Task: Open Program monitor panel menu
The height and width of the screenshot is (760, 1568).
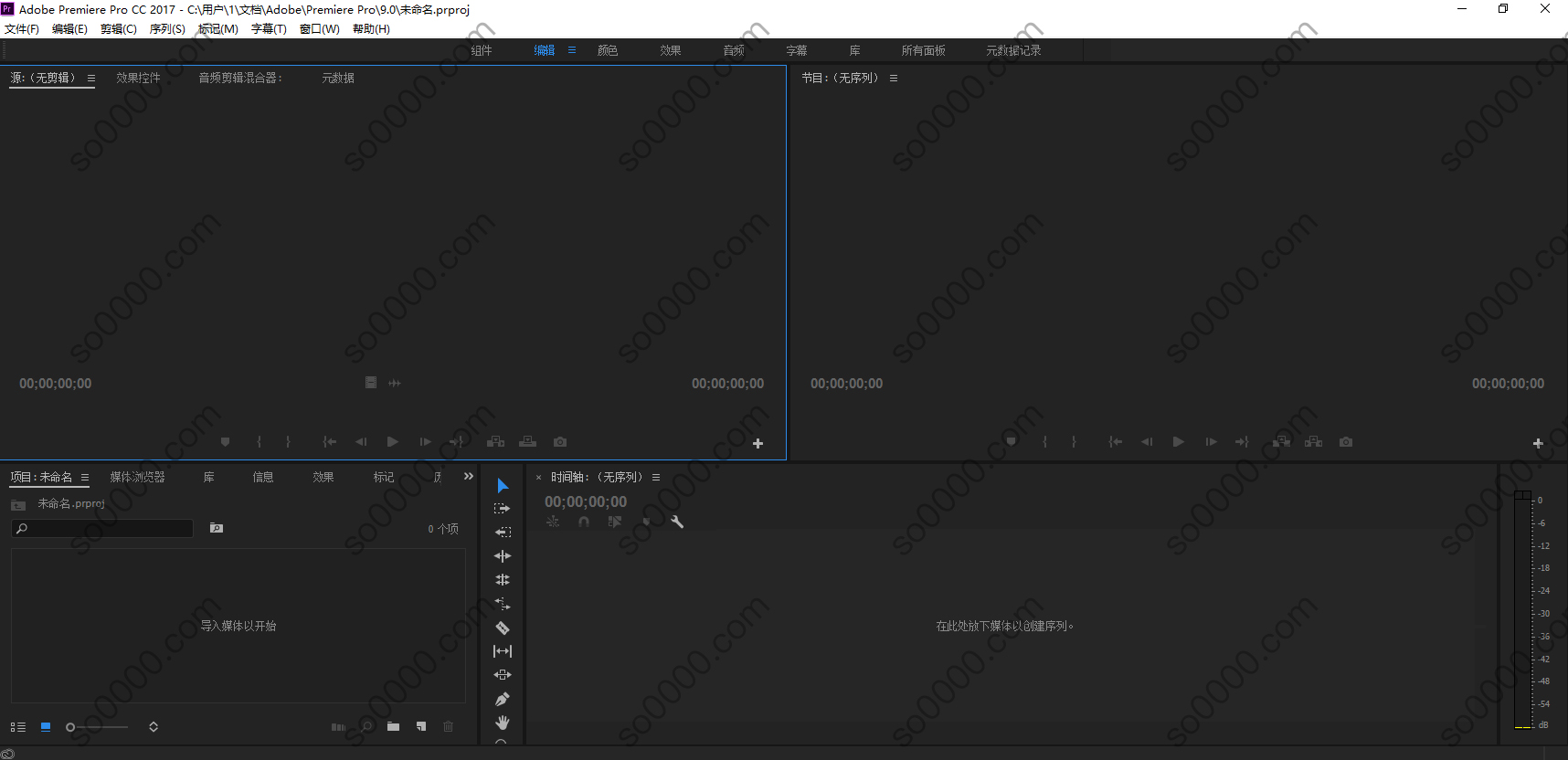Action: pos(894,79)
